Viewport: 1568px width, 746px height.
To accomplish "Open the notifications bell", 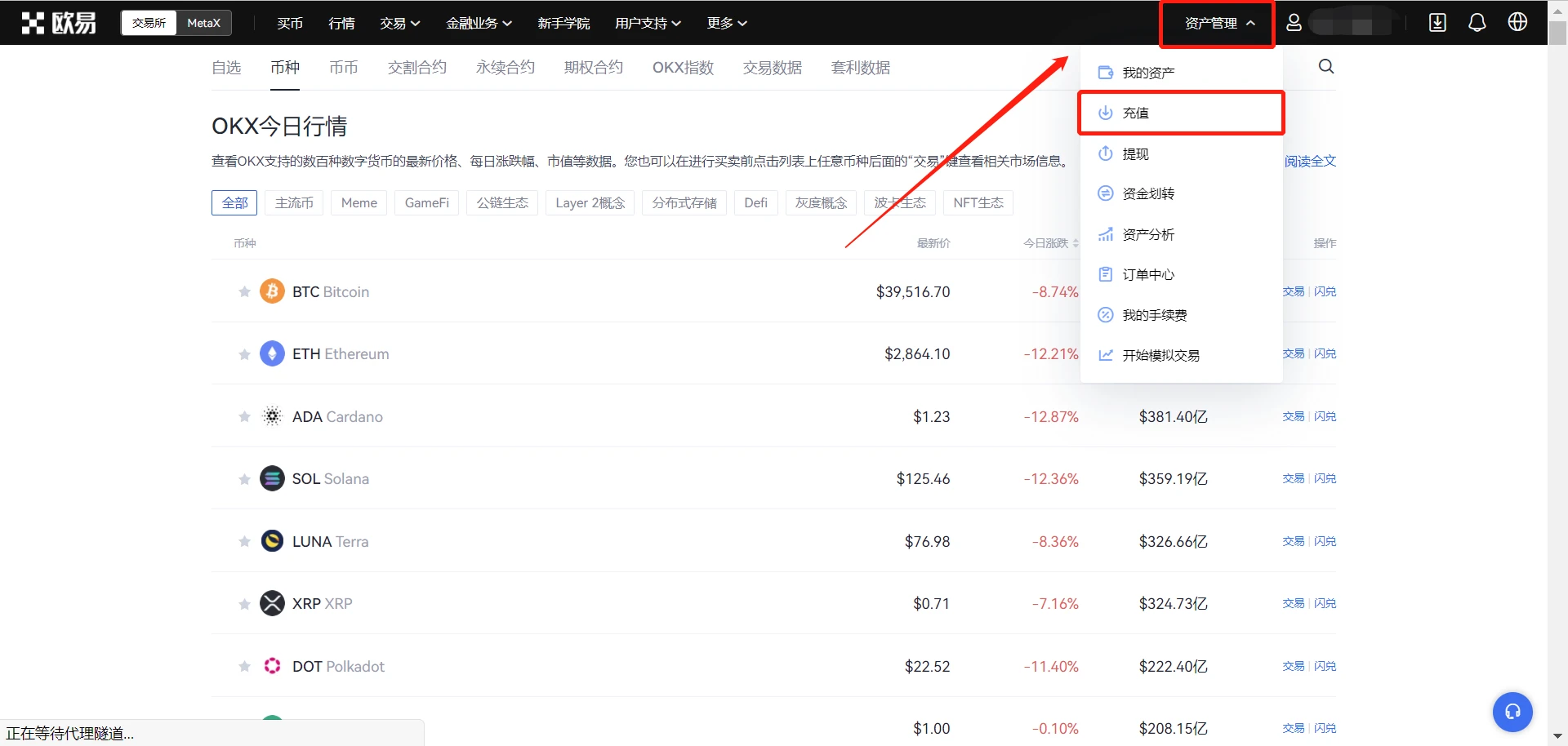I will click(1477, 23).
